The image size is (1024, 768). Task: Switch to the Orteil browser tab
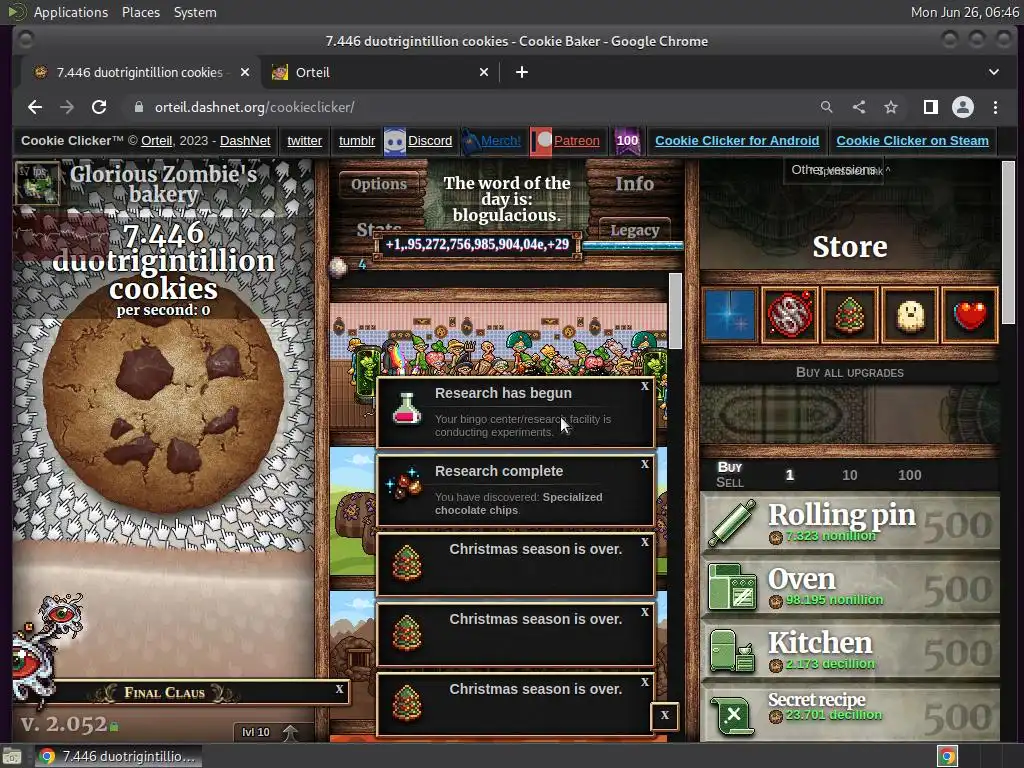381,72
